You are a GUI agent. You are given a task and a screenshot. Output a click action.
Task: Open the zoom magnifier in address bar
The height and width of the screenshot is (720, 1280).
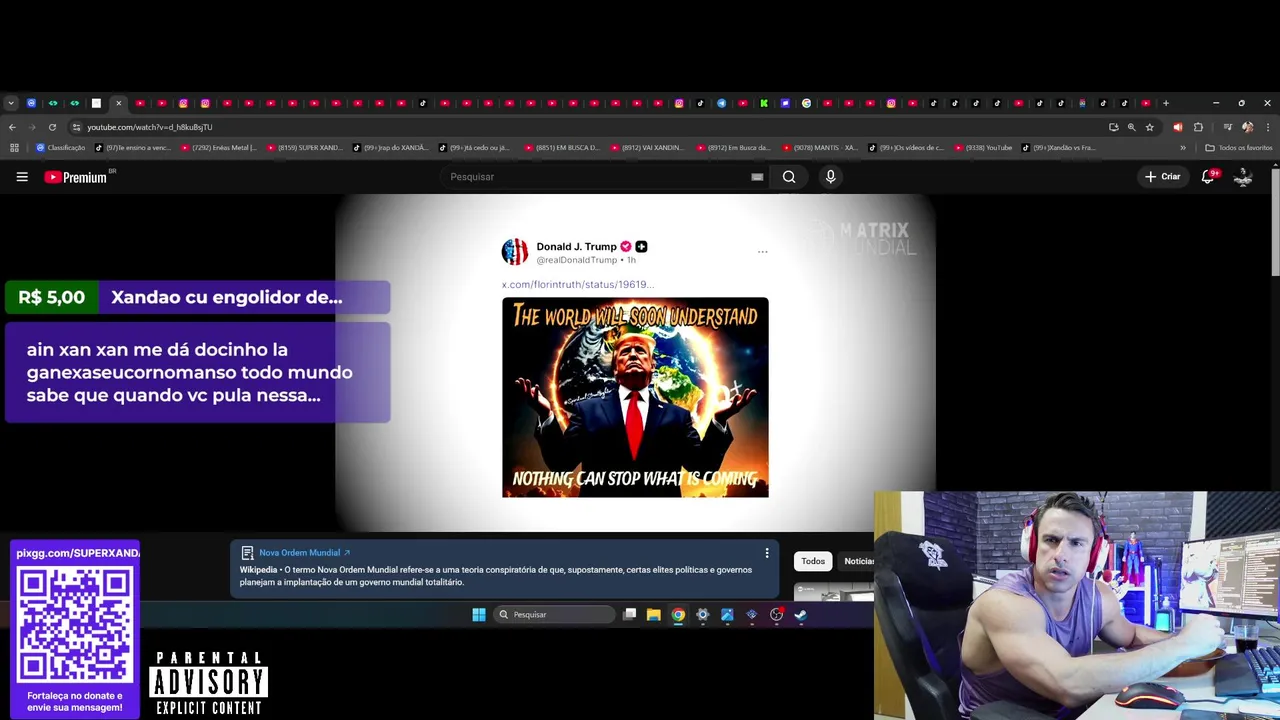(1132, 127)
